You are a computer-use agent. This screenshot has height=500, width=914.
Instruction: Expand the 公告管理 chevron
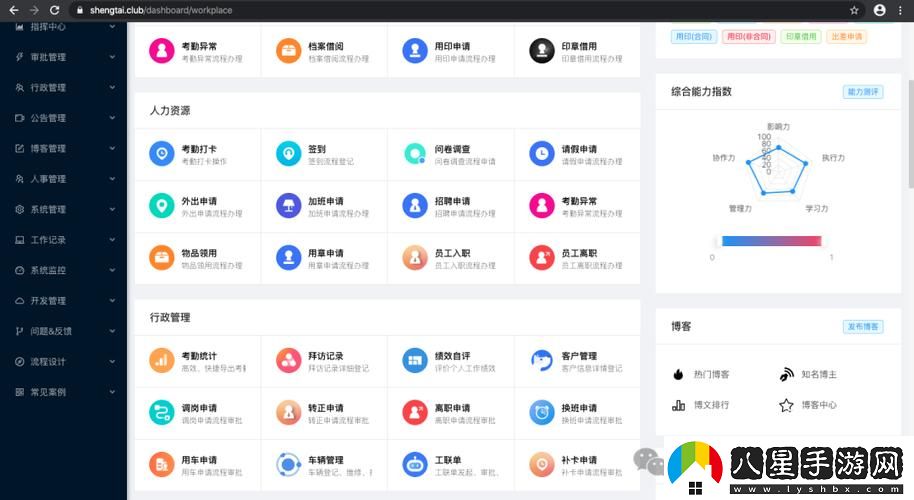tap(112, 118)
